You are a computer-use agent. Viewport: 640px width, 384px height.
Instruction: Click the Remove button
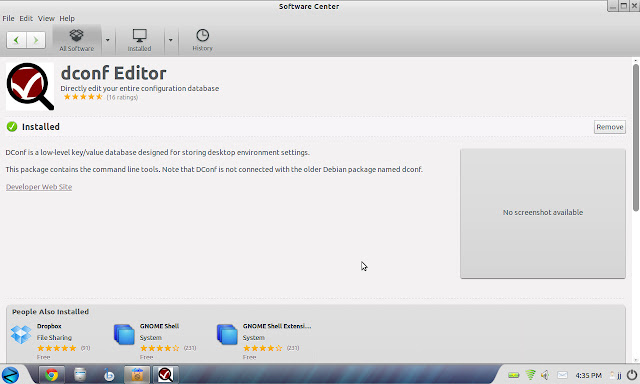609,127
